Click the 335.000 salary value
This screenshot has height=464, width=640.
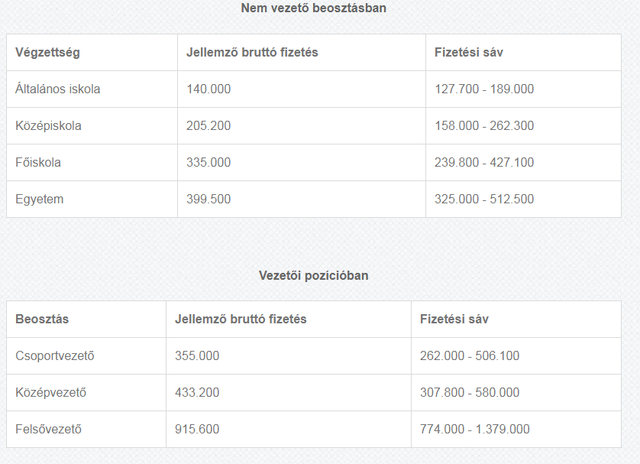coord(209,162)
